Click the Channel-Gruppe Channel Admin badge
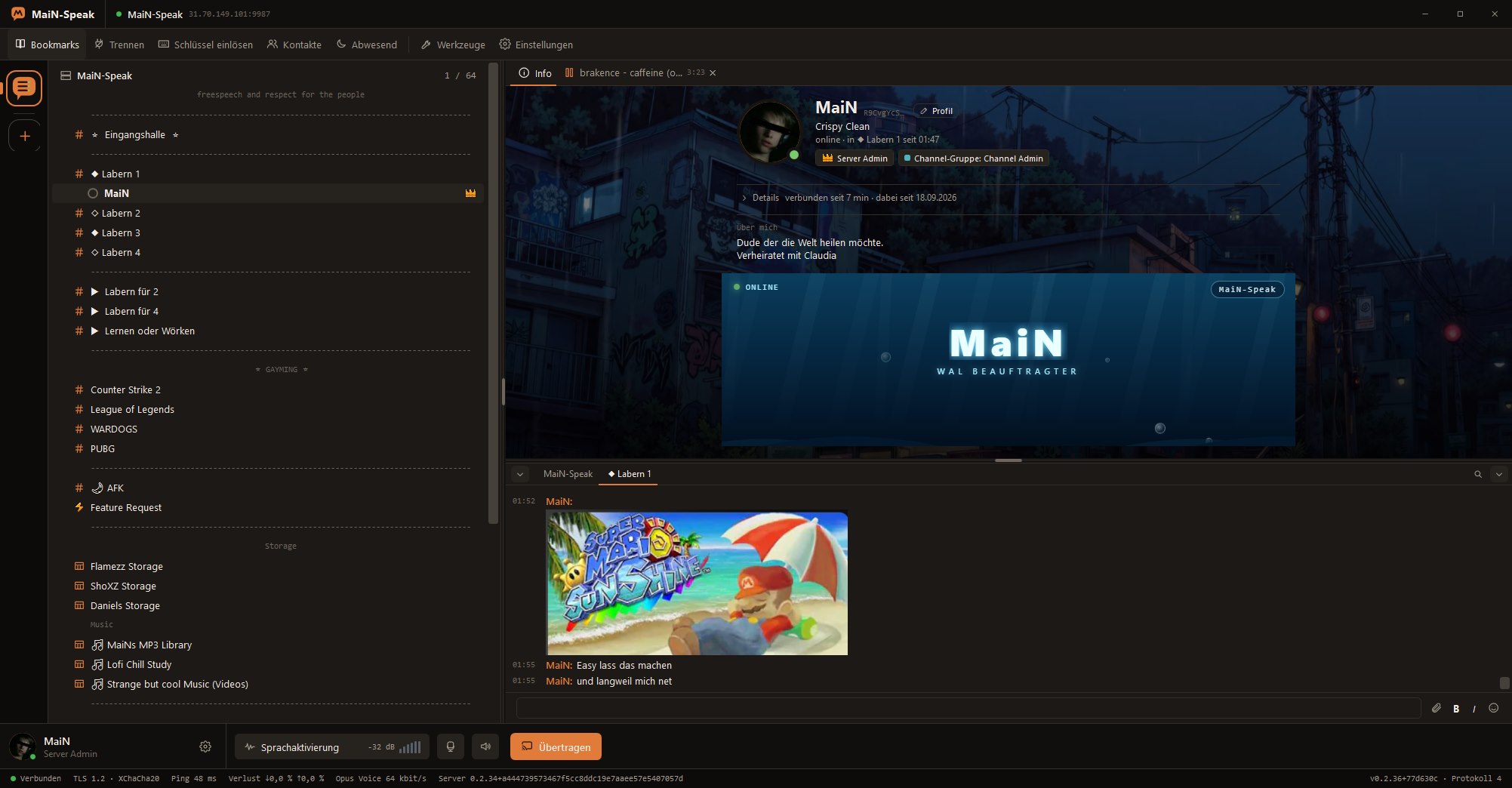This screenshot has width=1512, height=788. coord(974,159)
